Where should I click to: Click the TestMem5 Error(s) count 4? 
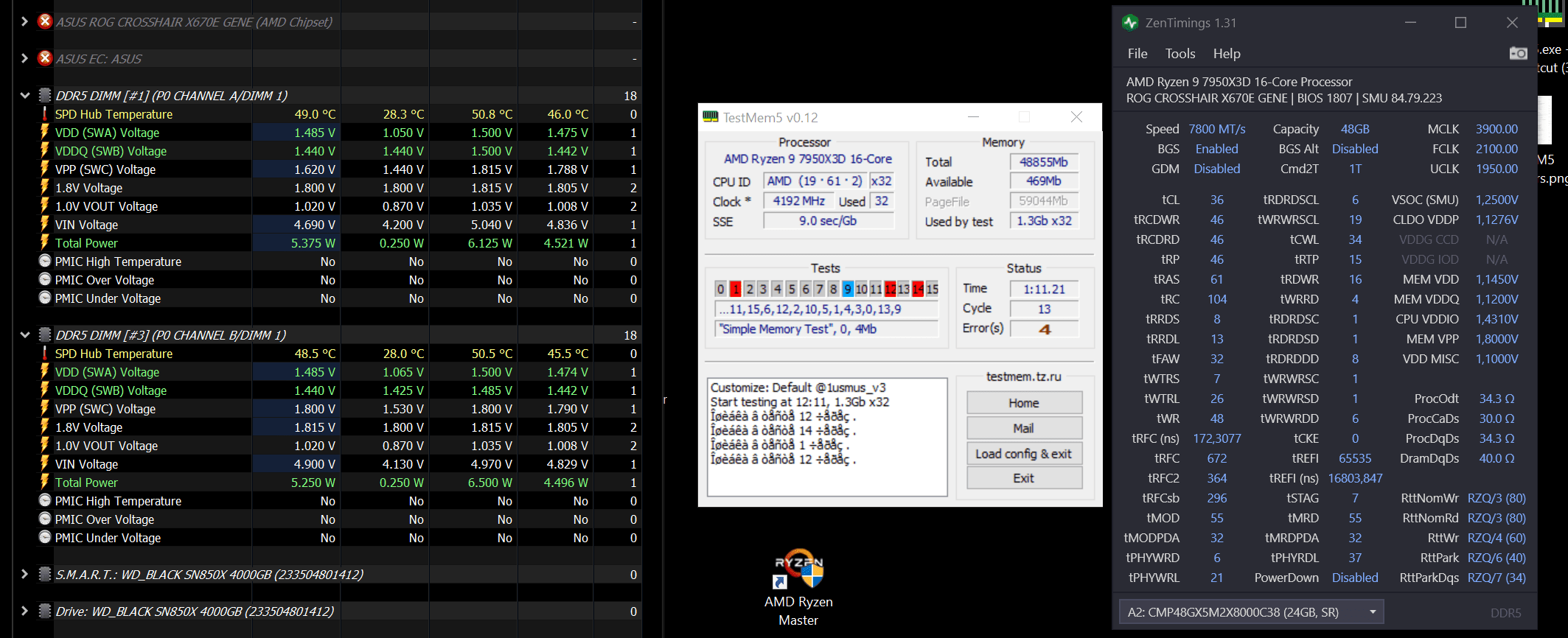click(1044, 329)
